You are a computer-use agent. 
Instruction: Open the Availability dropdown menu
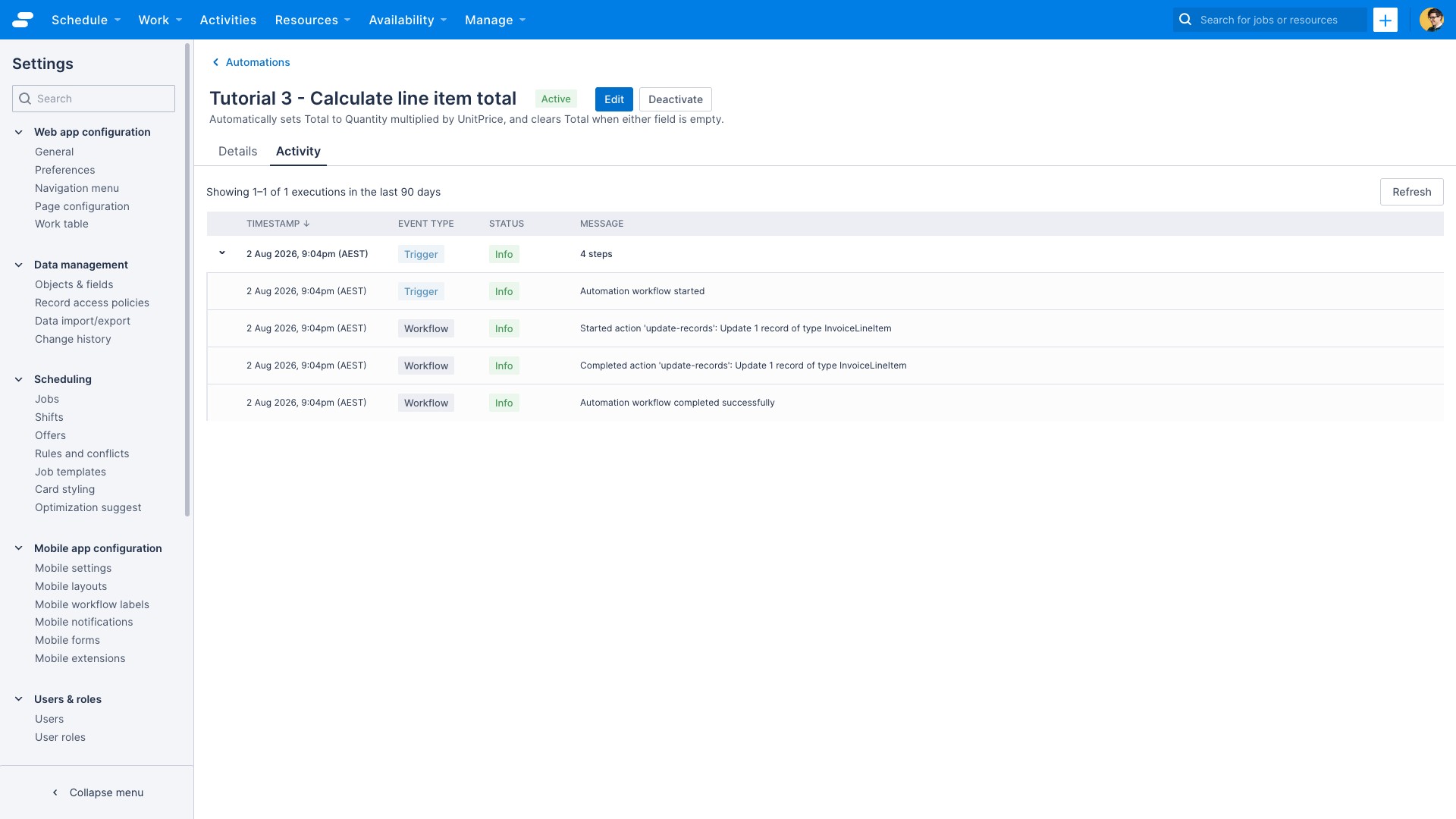point(407,20)
